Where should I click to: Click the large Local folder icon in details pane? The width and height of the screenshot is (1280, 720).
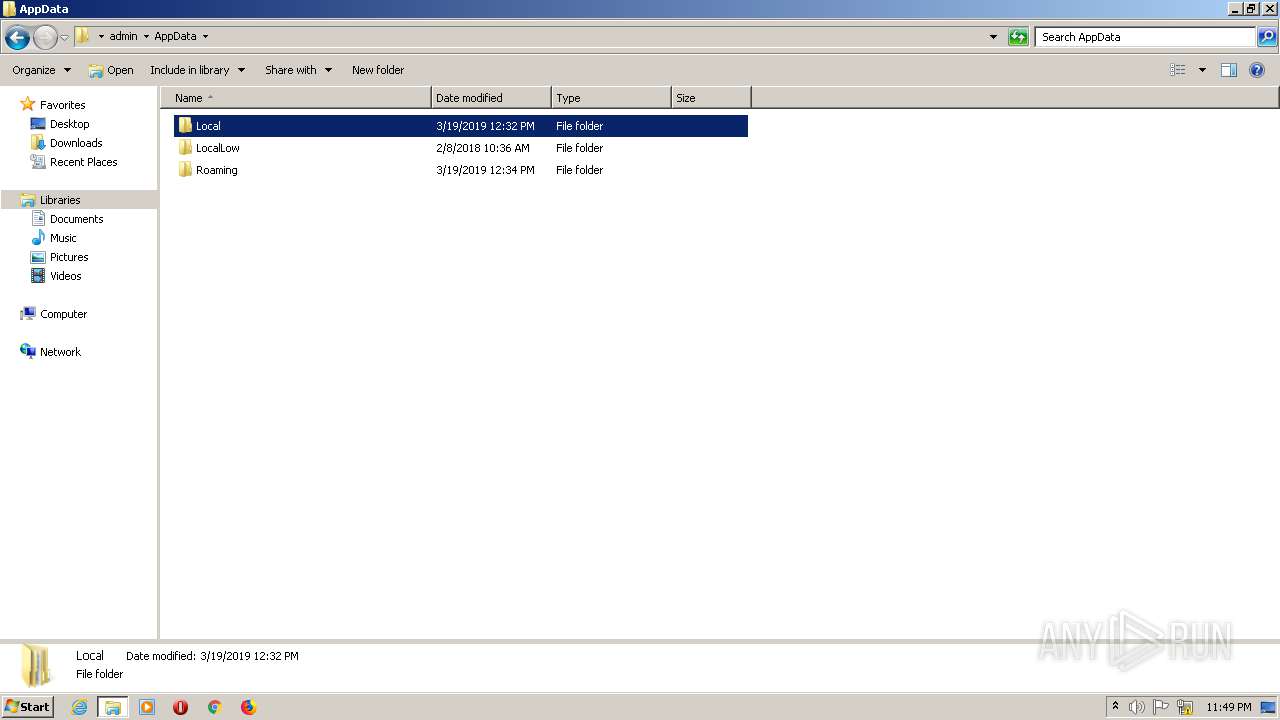point(37,665)
